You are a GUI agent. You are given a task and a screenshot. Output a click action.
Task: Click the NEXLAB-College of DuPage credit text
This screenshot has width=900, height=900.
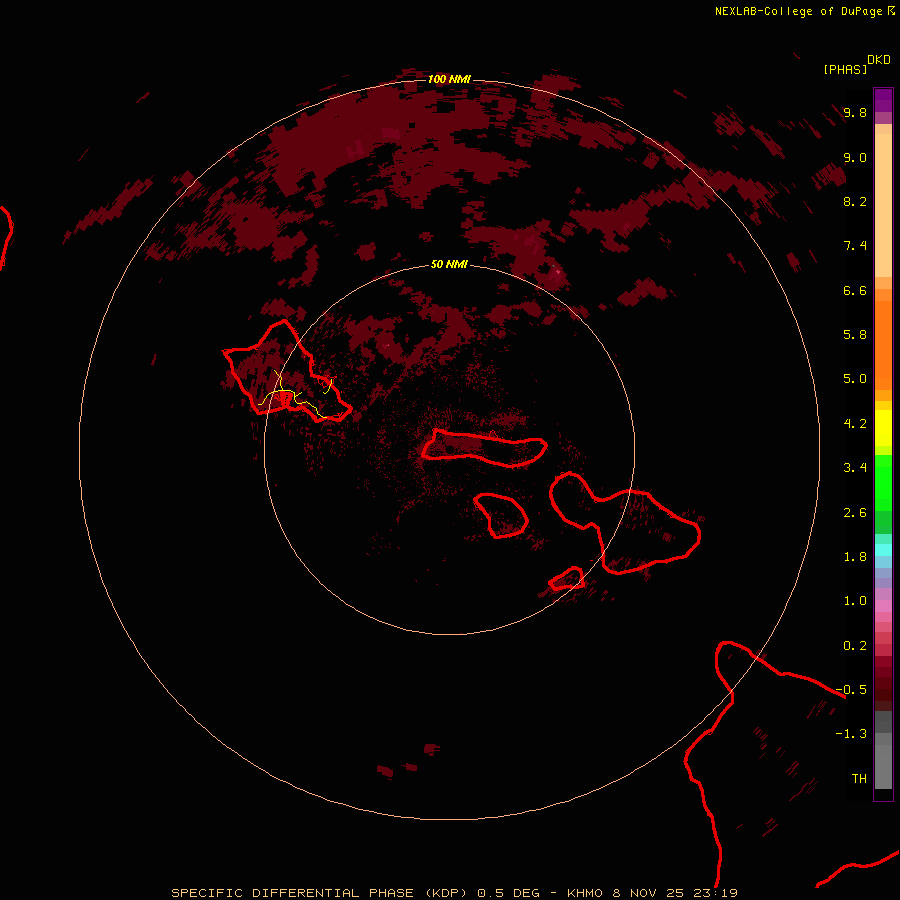798,11
